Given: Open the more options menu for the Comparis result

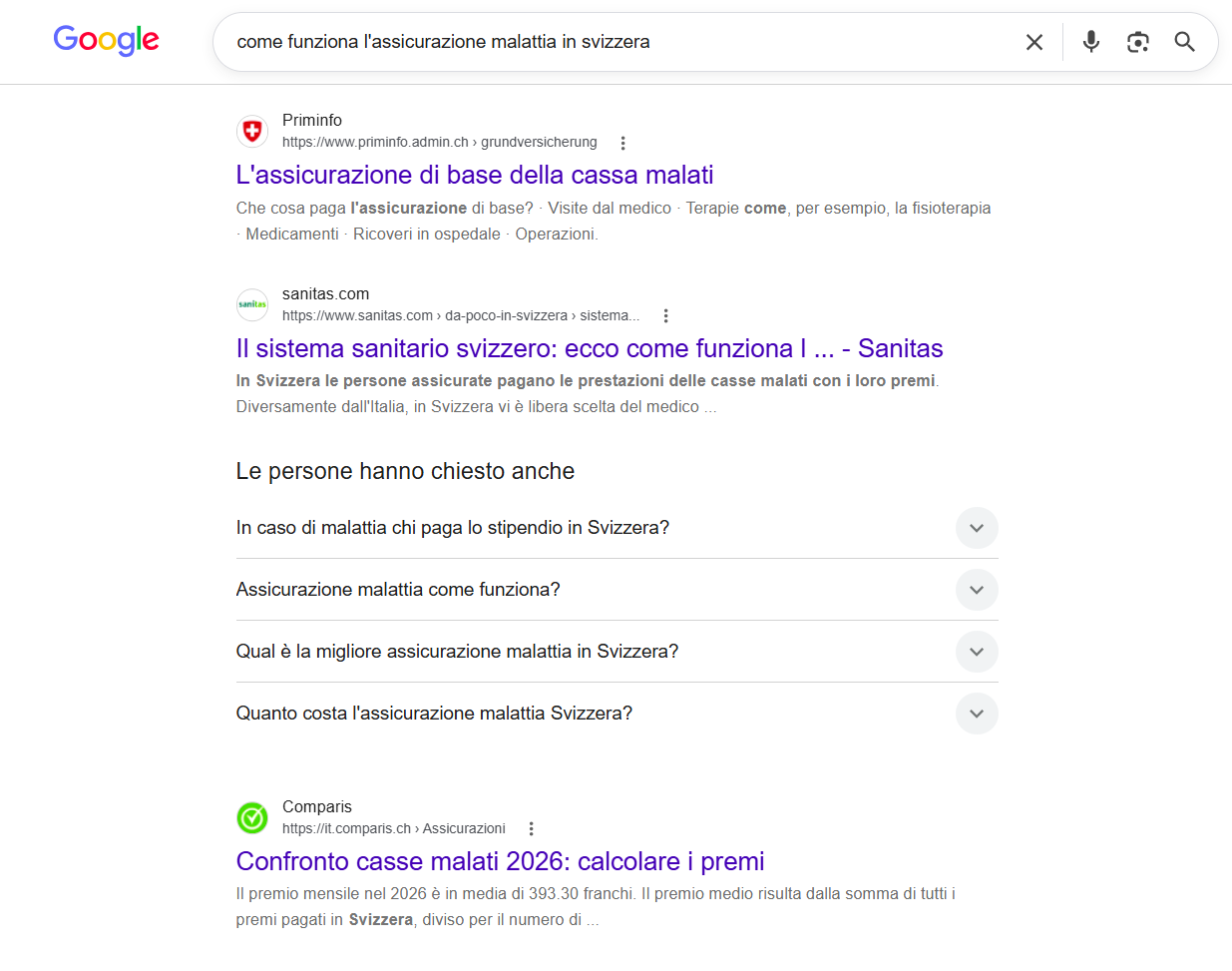Looking at the screenshot, I should click(531, 829).
